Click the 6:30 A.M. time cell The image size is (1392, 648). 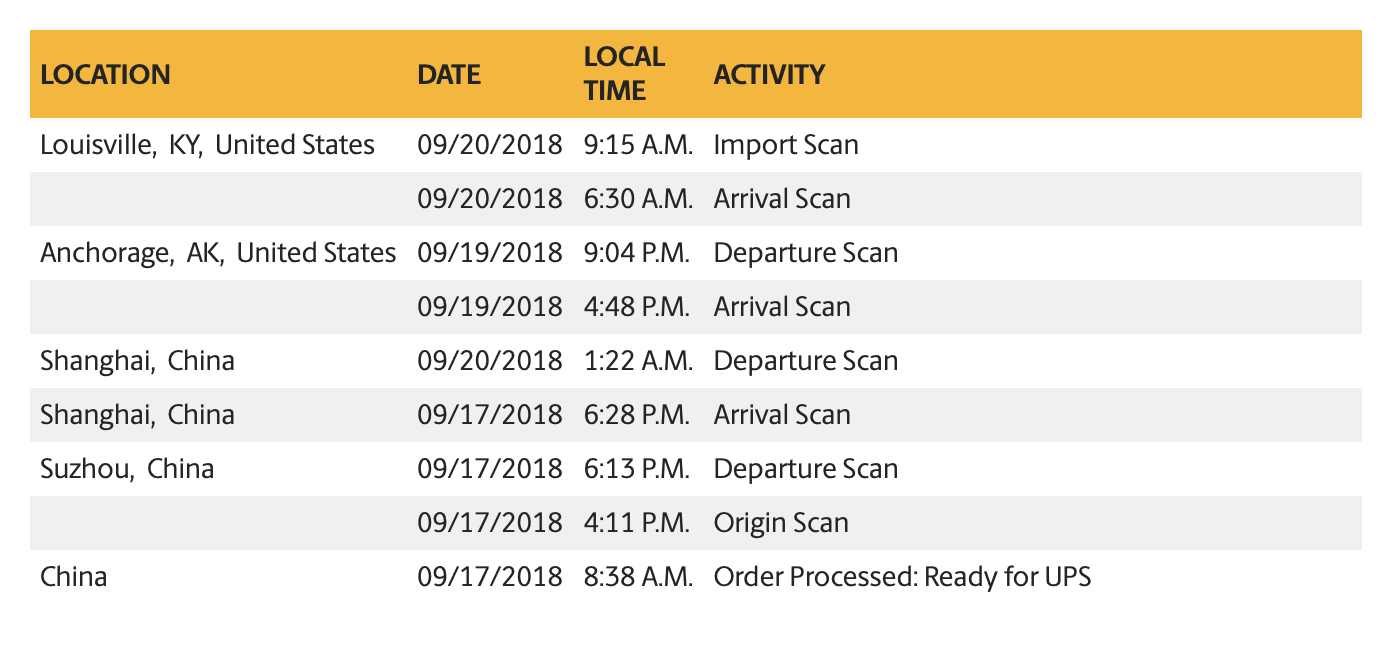(638, 199)
